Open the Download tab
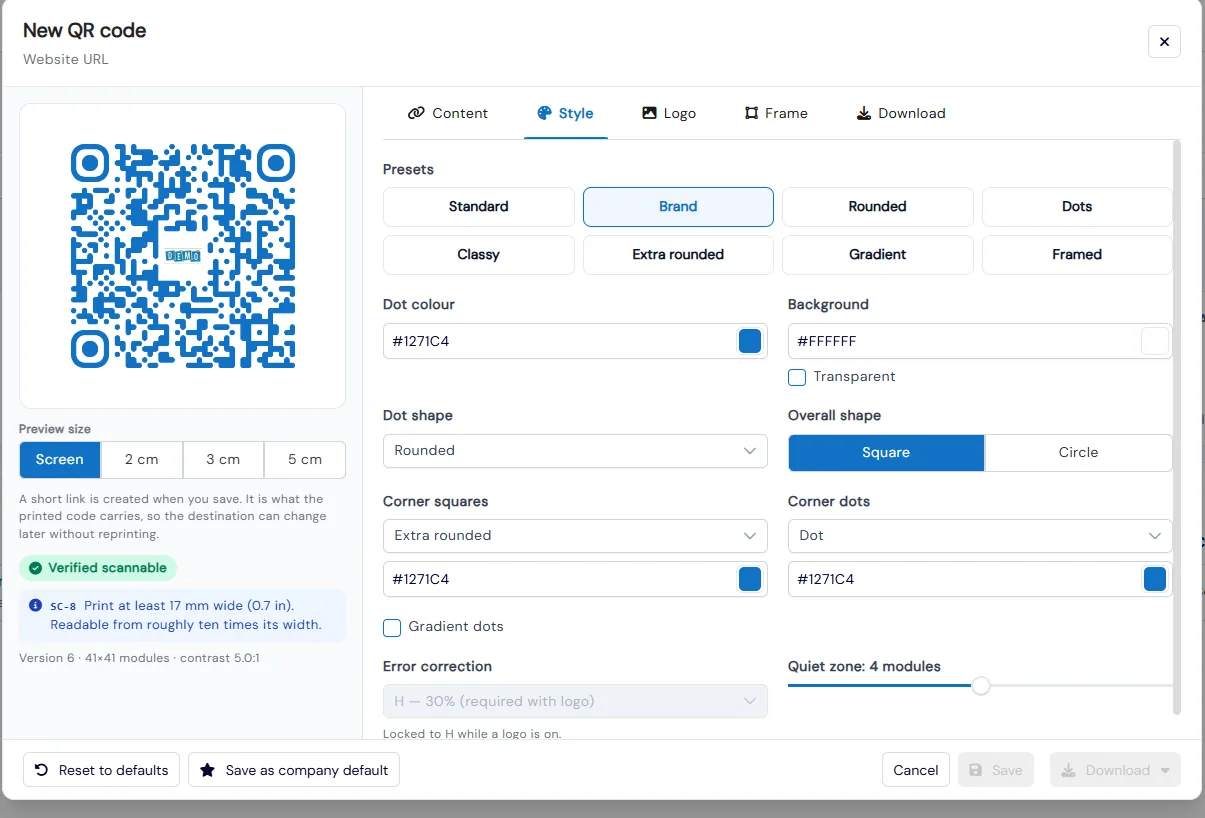 point(901,113)
